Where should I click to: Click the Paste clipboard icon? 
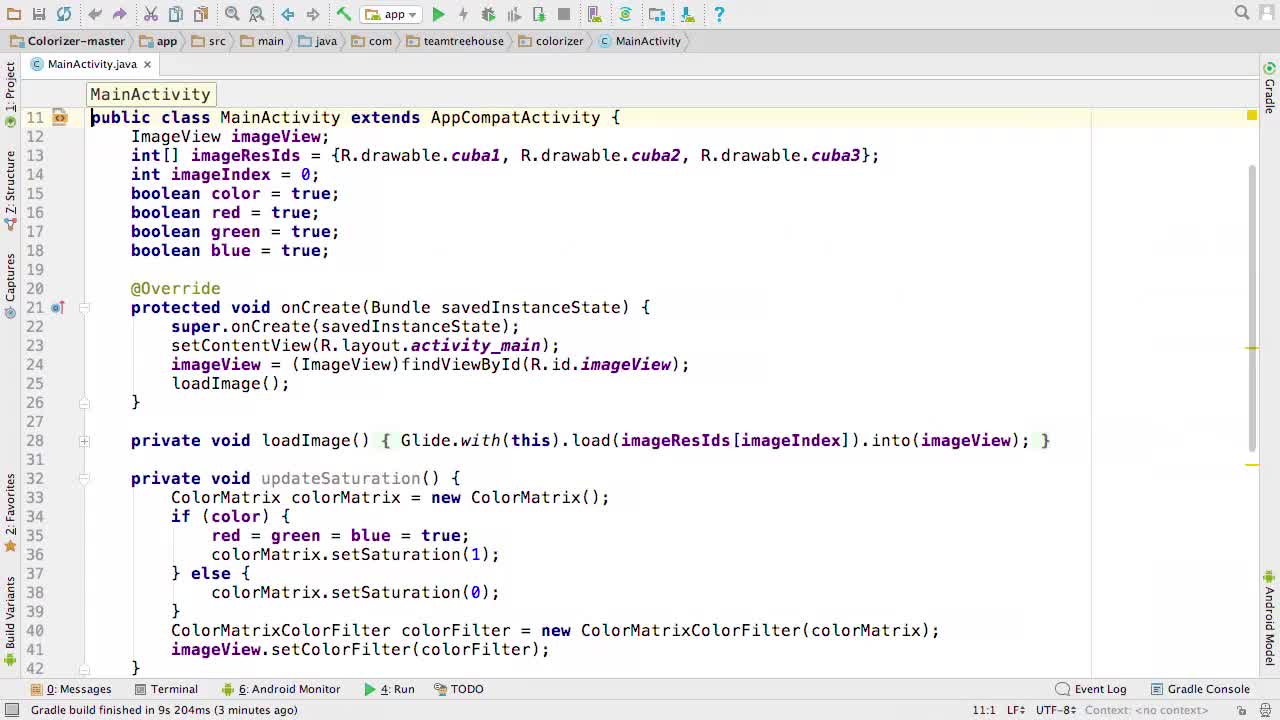(201, 14)
